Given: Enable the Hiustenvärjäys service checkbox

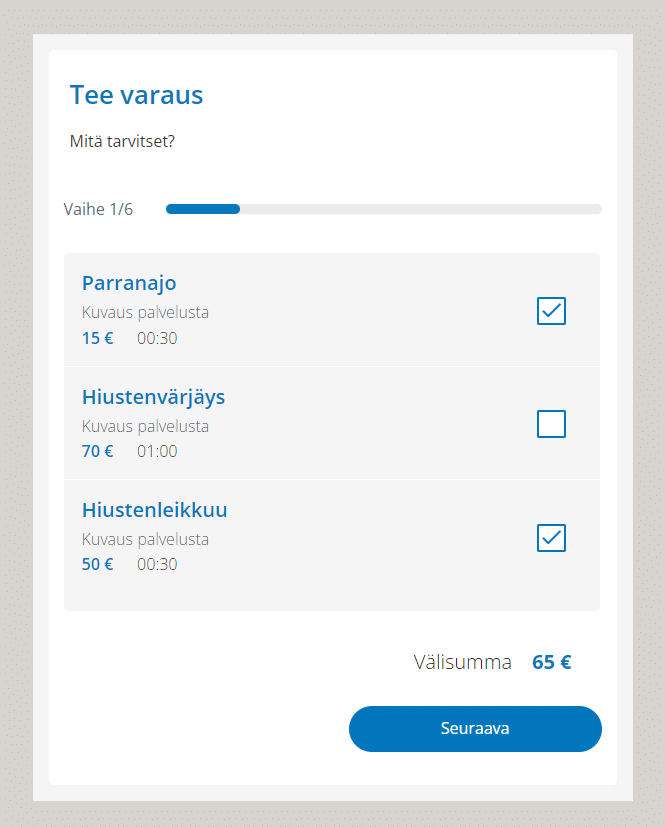Looking at the screenshot, I should coord(551,424).
